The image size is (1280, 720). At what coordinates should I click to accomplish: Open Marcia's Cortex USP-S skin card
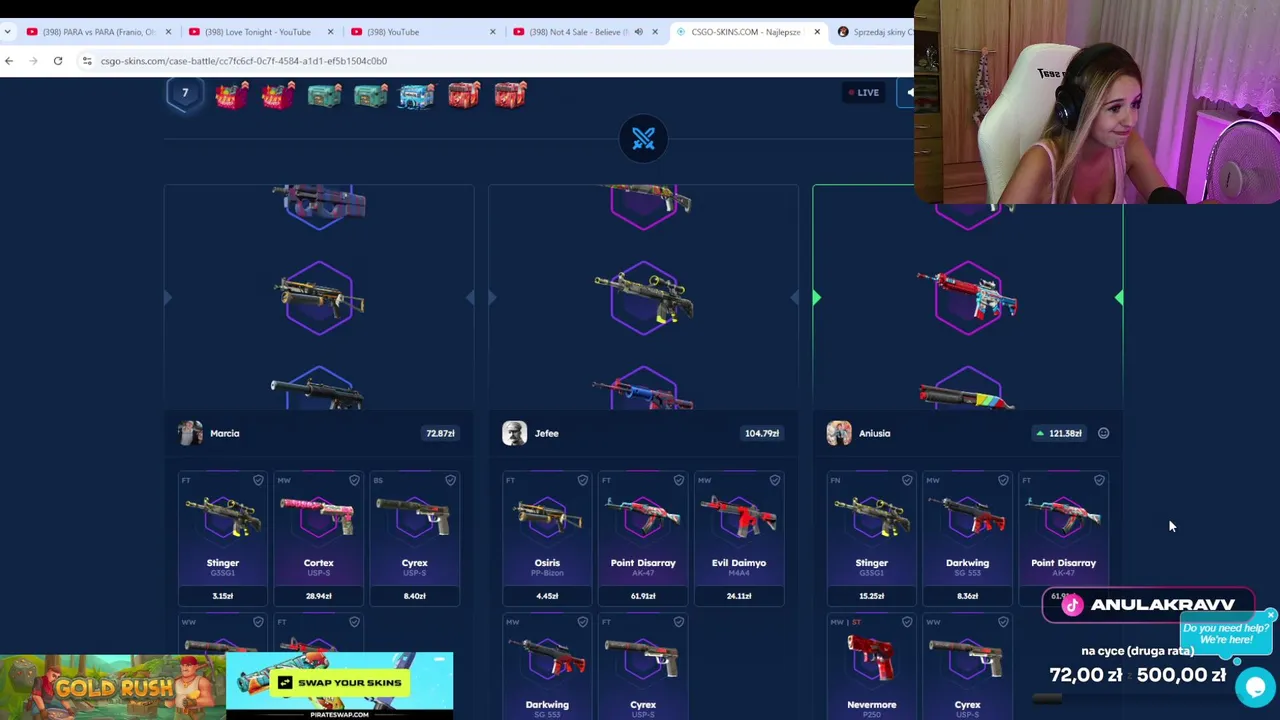318,538
